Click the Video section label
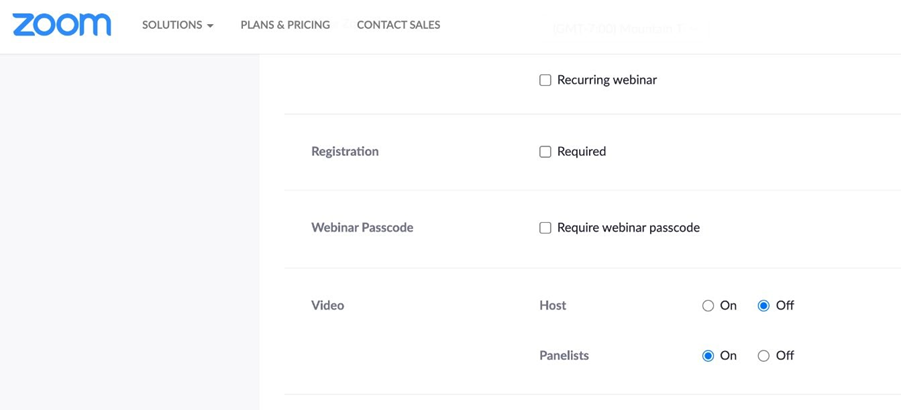Viewport: 901px width, 410px height. point(328,305)
